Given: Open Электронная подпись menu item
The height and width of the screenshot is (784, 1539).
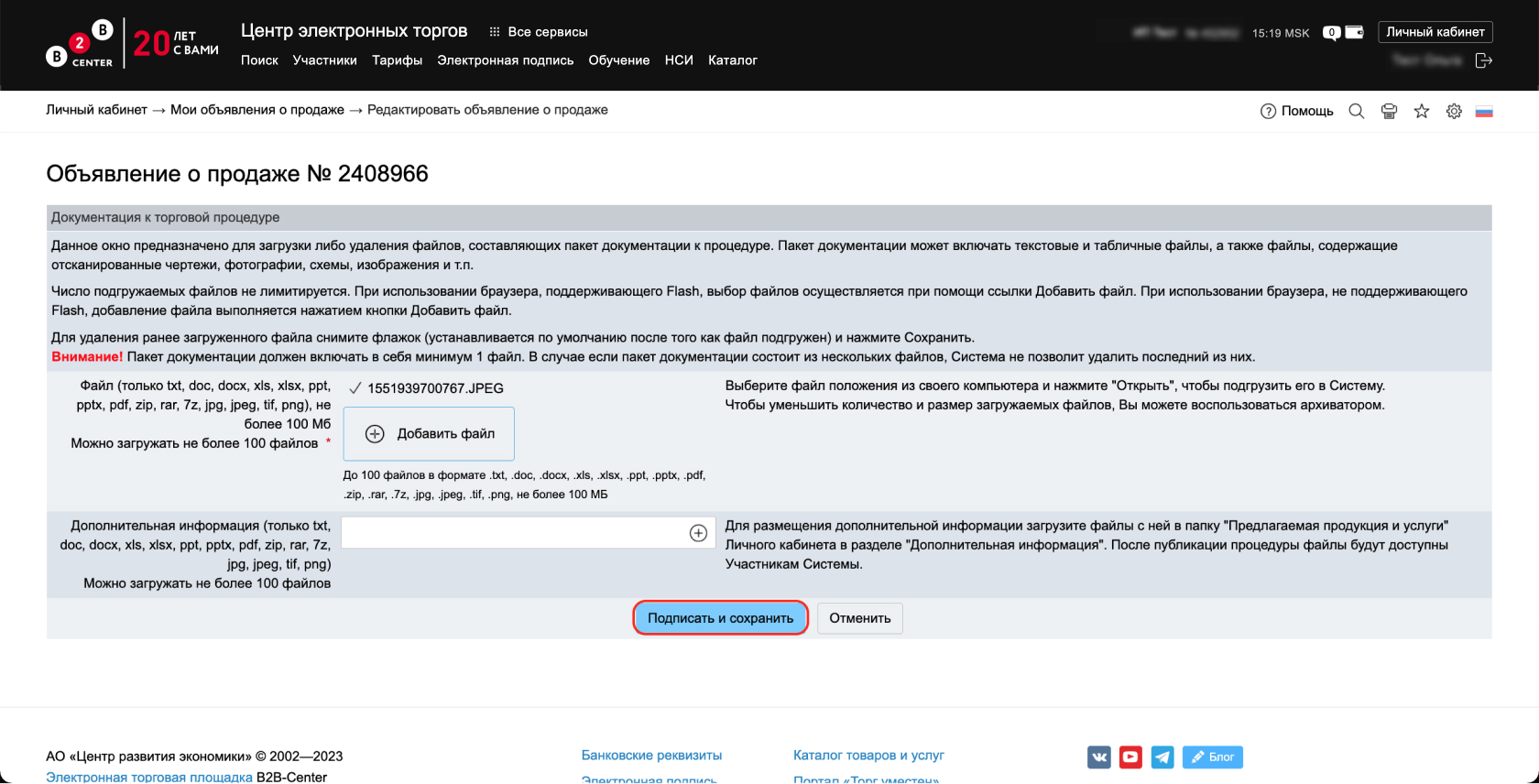Looking at the screenshot, I should 505,60.
